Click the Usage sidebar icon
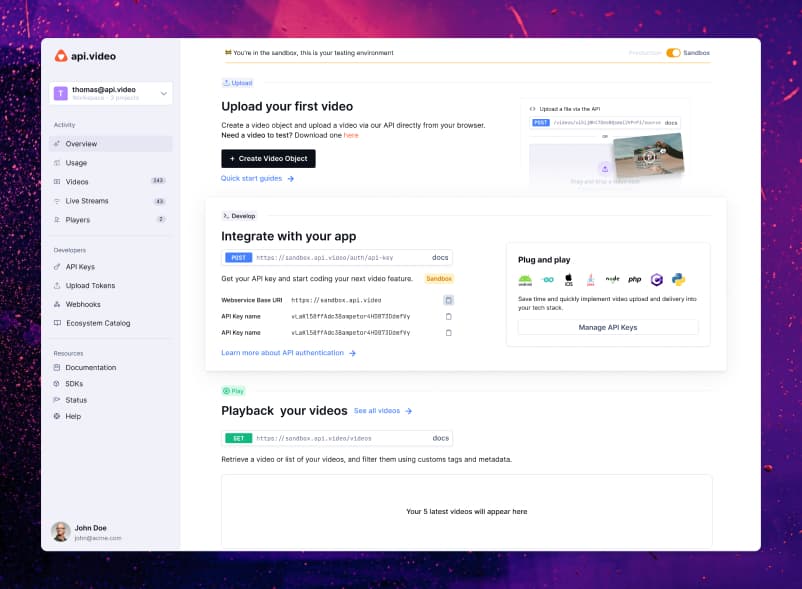Viewport: 802px width, 589px height. (57, 163)
